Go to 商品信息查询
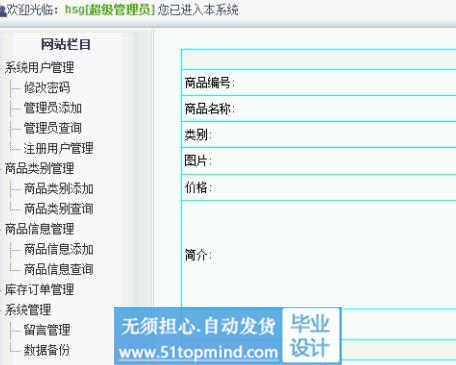Image resolution: width=456 pixels, height=365 pixels. pyautogui.click(x=58, y=269)
